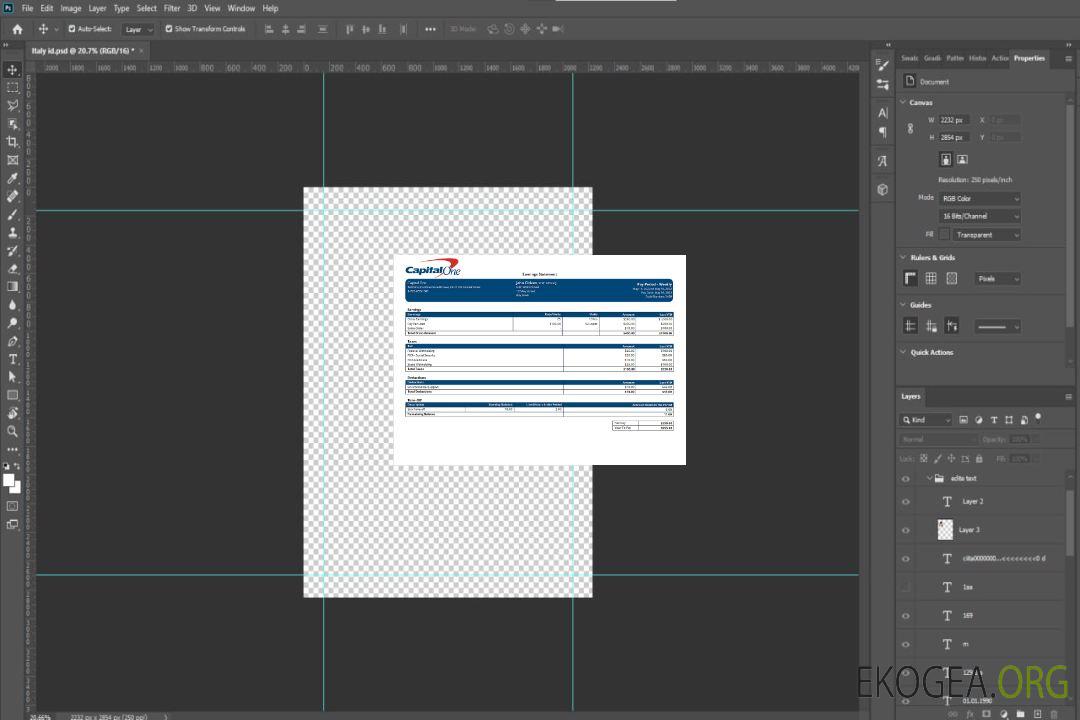
Task: Open the 16 Bits/Channel dropdown
Action: pos(980,216)
